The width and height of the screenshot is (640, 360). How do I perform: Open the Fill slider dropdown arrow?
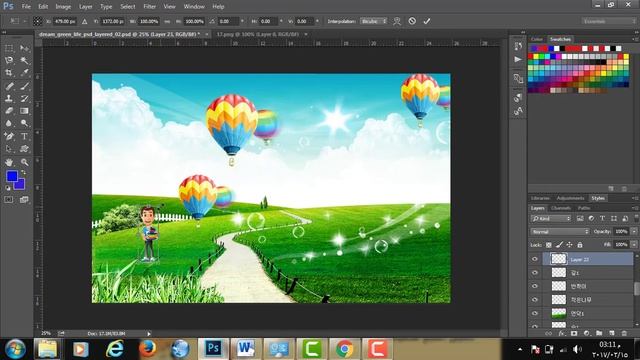pos(634,244)
